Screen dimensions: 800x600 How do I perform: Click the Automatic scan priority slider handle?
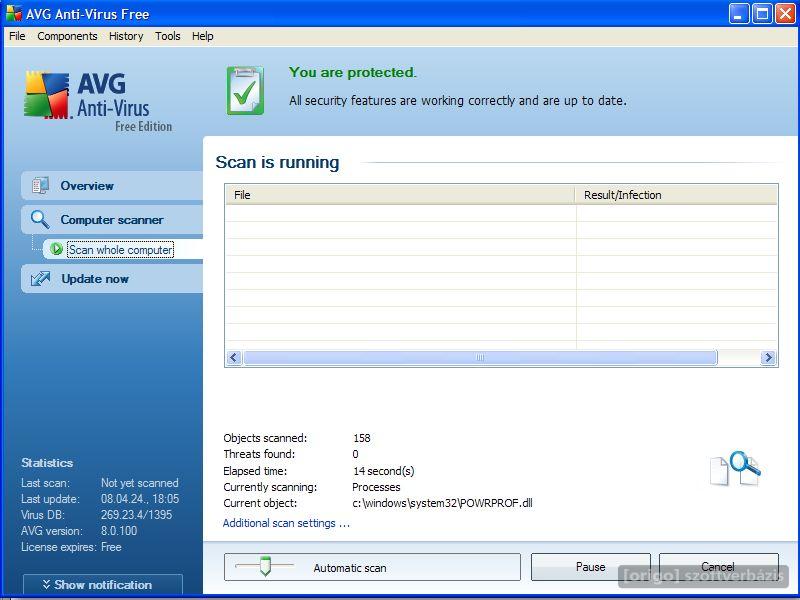click(265, 566)
